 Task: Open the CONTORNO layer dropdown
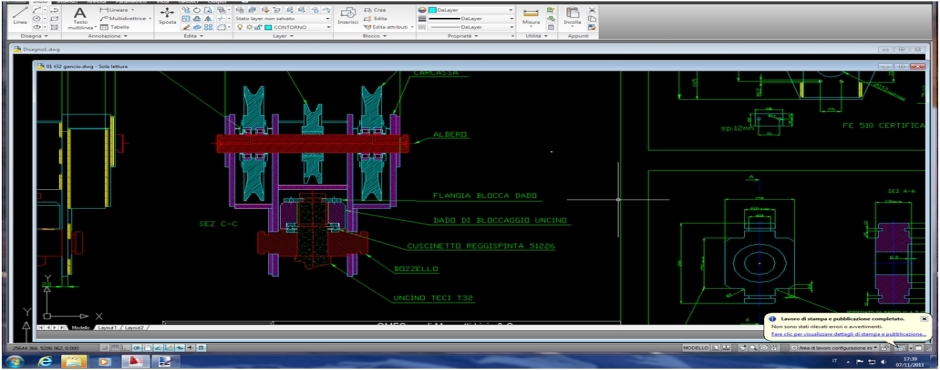(x=298, y=27)
